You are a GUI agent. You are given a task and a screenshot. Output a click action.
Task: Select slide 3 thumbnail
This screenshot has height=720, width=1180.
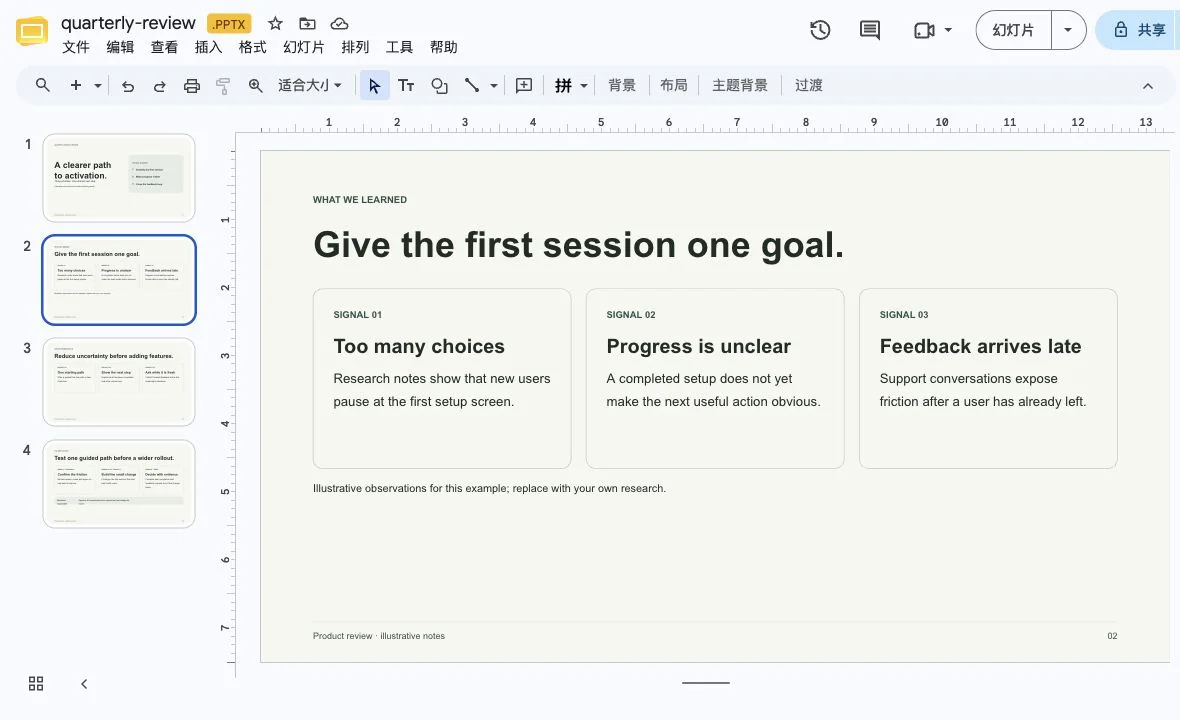(x=119, y=381)
